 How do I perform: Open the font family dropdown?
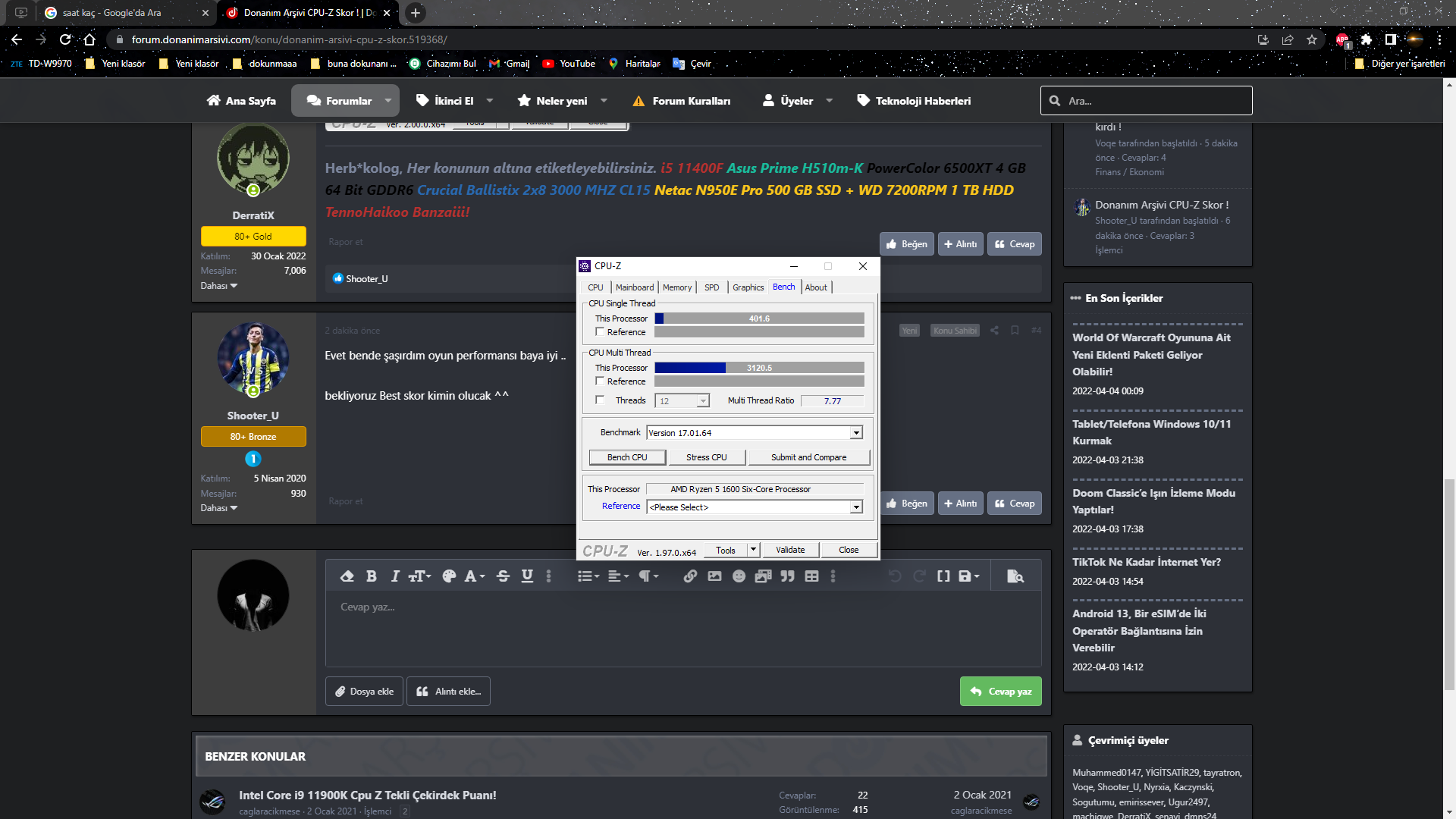click(x=475, y=576)
